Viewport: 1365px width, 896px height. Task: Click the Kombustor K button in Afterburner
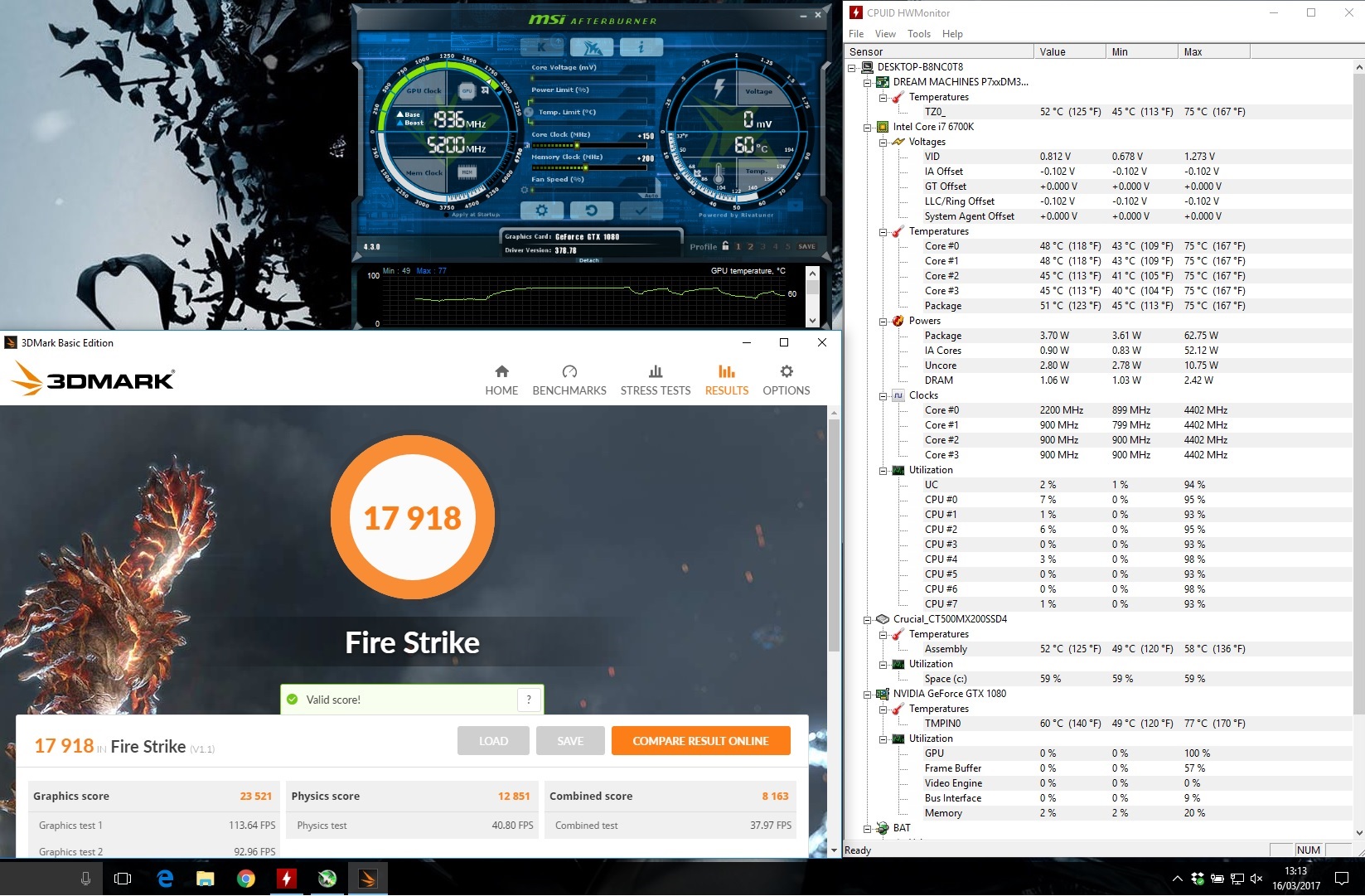(x=543, y=47)
